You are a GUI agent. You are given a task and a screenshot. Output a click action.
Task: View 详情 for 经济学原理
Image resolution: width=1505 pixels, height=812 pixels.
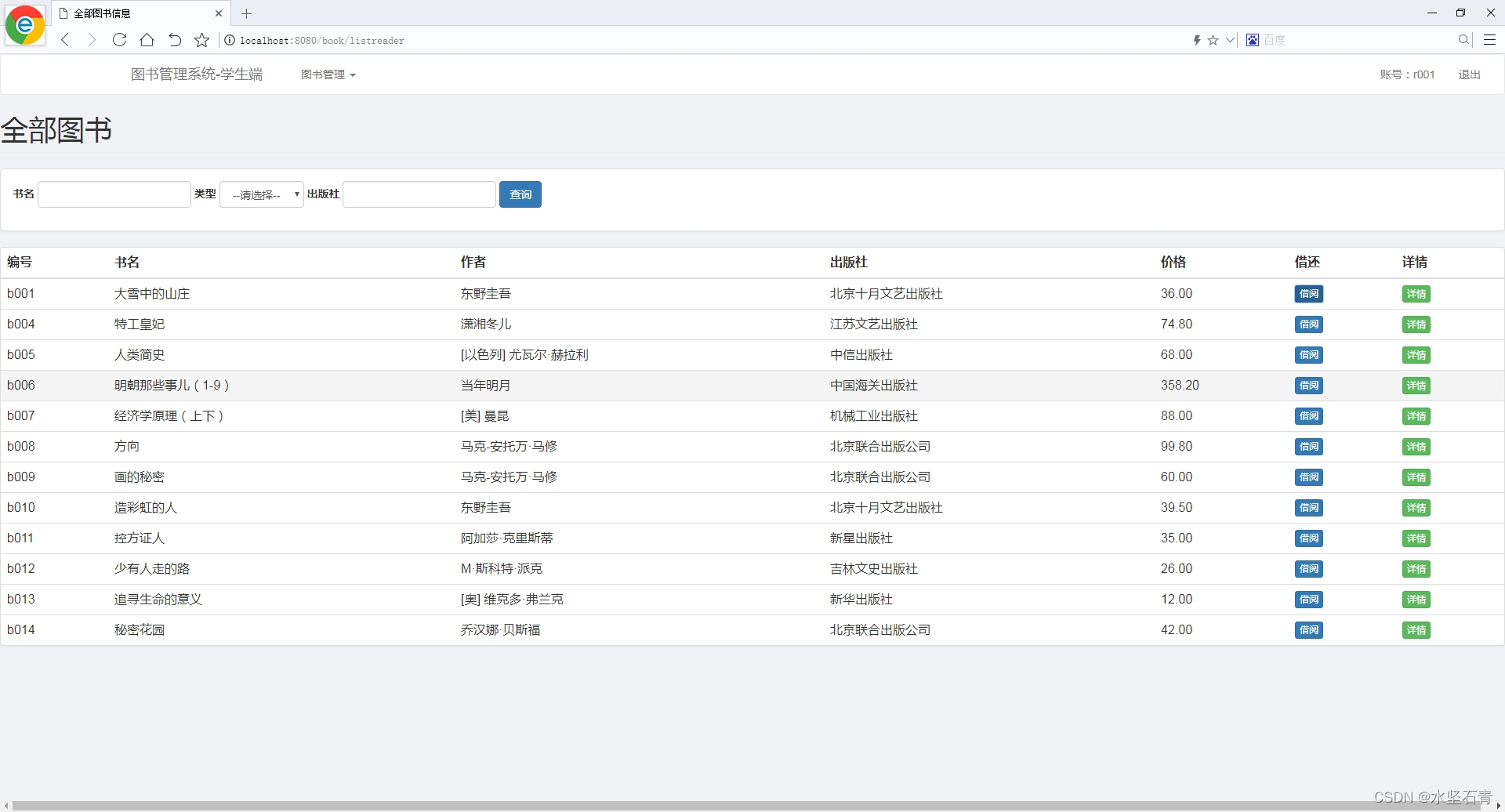[1416, 416]
